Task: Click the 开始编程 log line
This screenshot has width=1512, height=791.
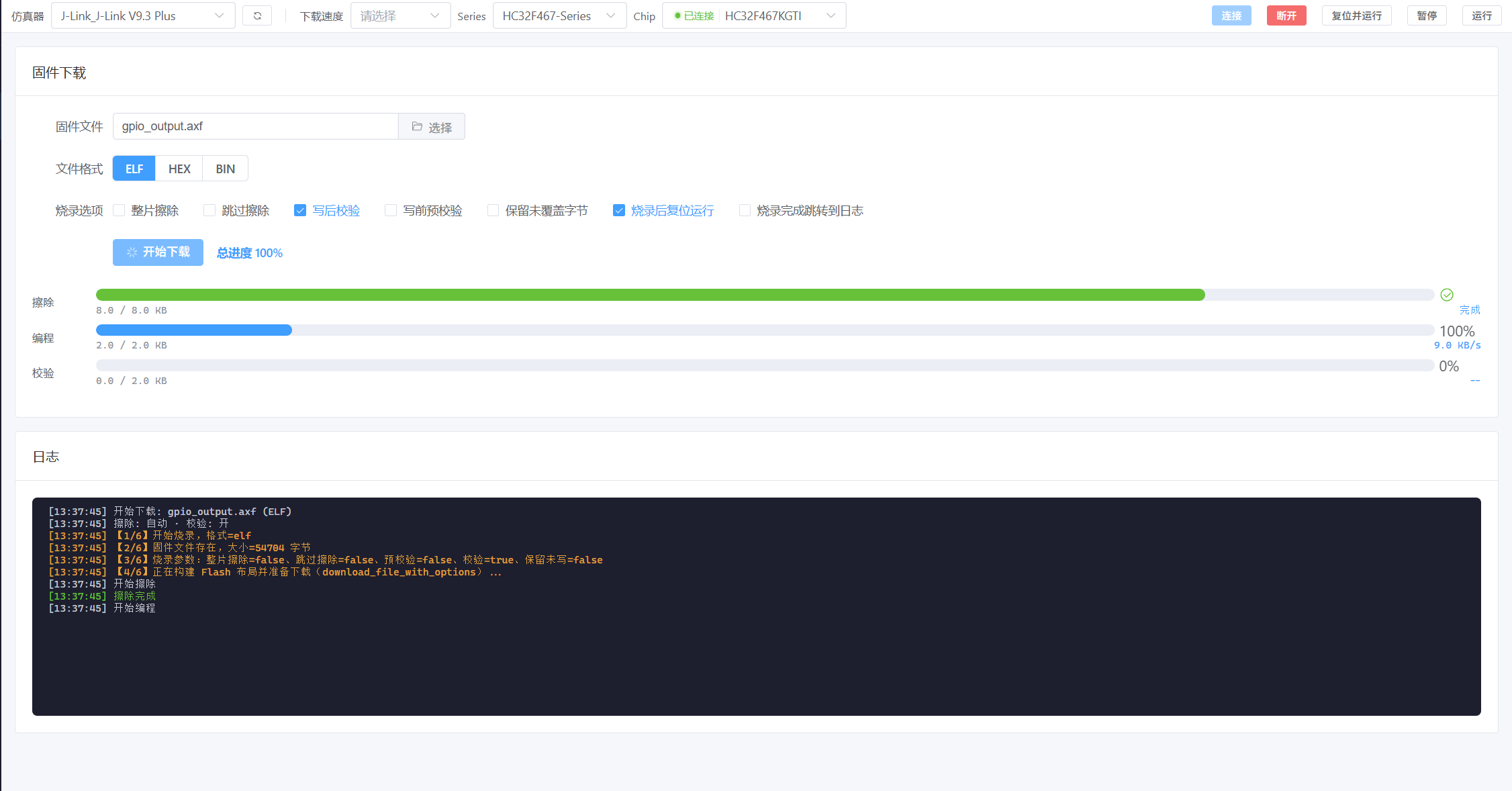Action: 102,608
